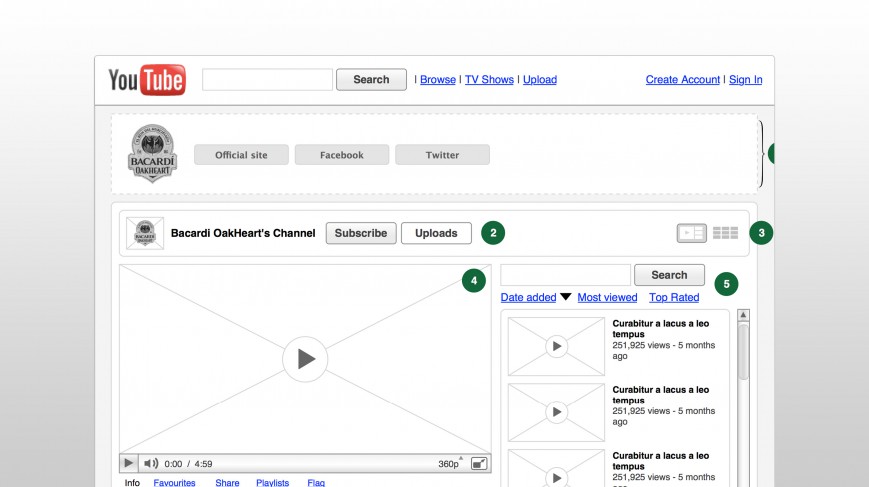Mute the video with speaker icon
The image size is (869, 487).
pyautogui.click(x=151, y=463)
